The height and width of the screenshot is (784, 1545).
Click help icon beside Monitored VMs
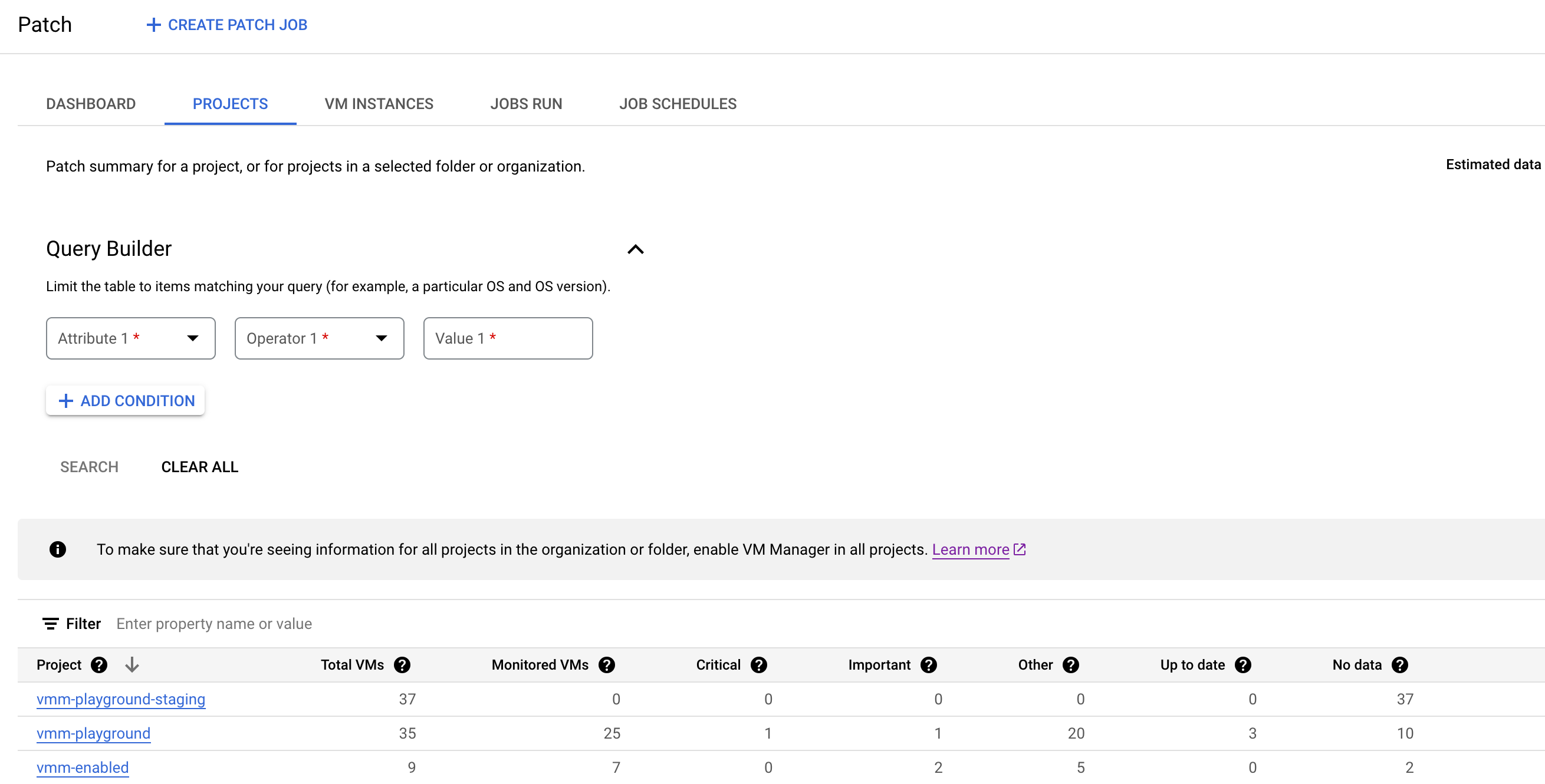tap(606, 665)
